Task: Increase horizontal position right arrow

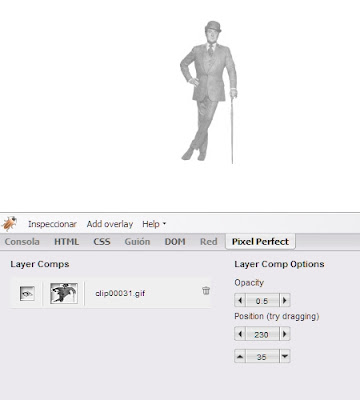Action: (284, 334)
